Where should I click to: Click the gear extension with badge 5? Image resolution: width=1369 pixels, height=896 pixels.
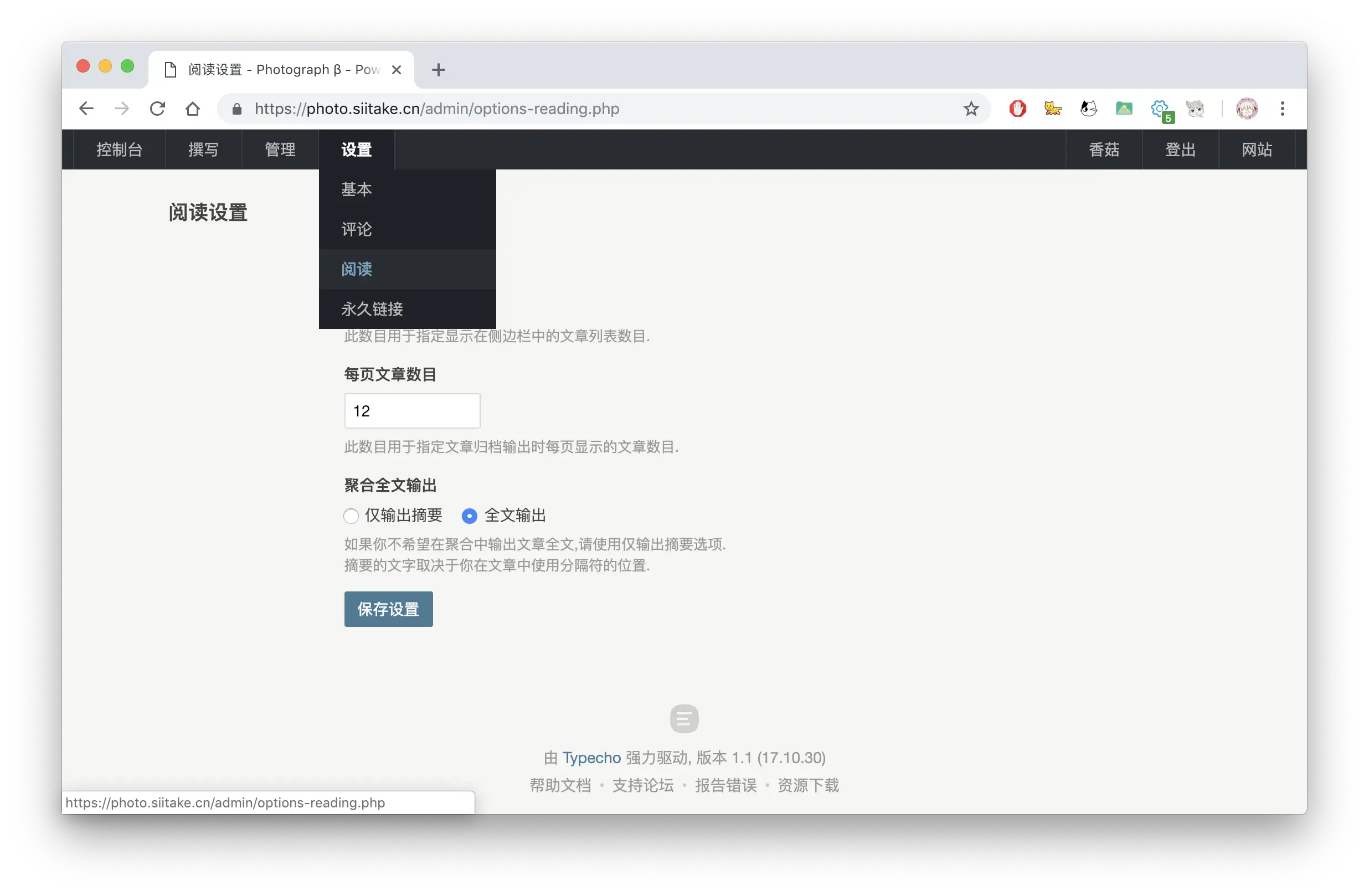(x=1160, y=109)
